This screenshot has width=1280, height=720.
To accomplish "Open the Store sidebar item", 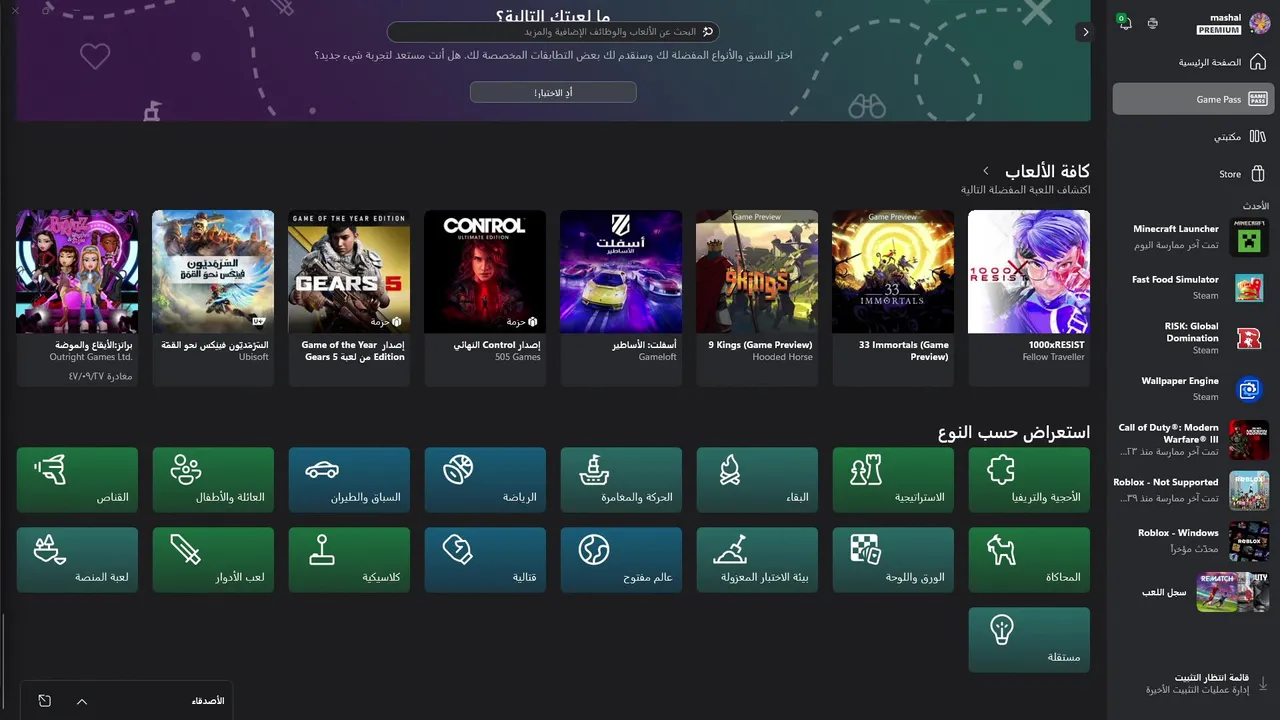I will [1193, 174].
